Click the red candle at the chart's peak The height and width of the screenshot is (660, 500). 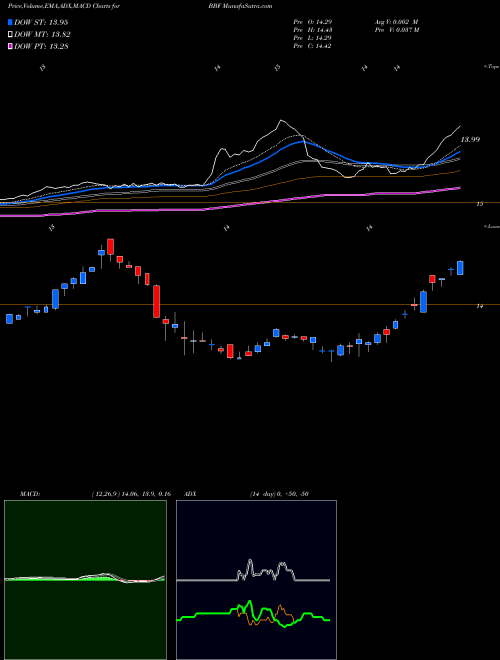(111, 247)
